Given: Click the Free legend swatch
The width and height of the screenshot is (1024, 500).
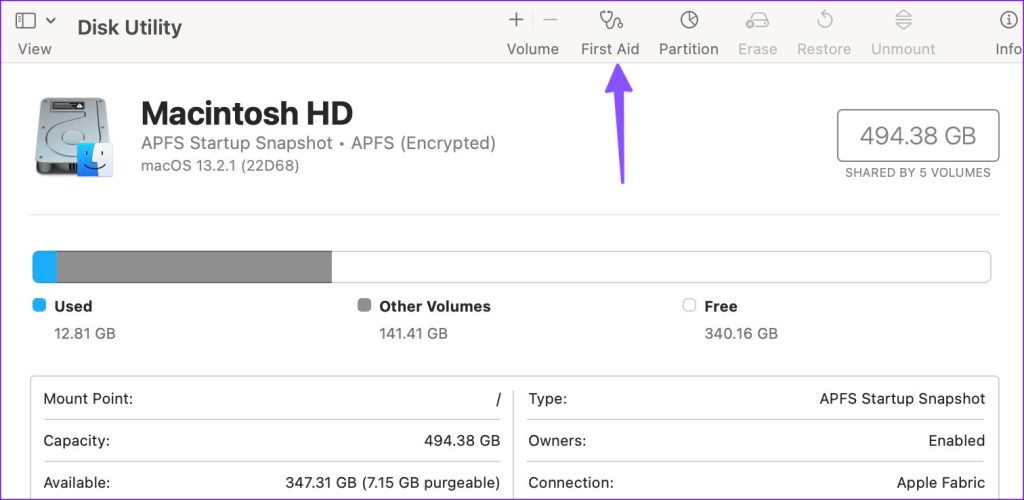Looking at the screenshot, I should 689,306.
